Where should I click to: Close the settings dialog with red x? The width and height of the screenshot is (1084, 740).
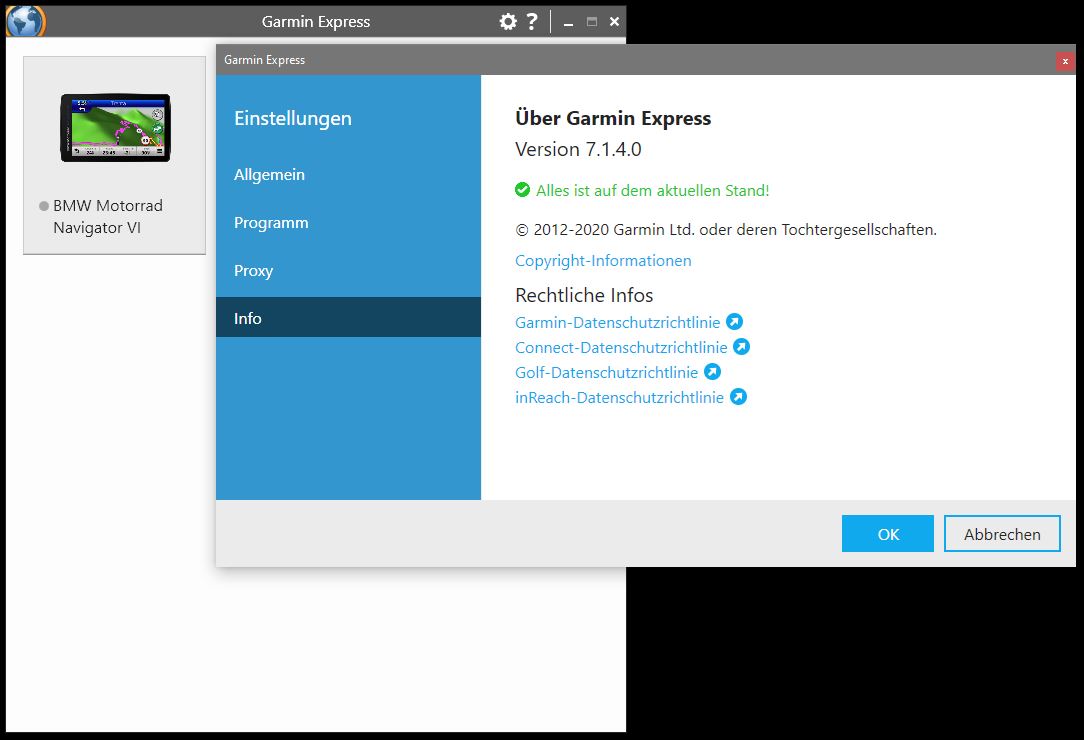coord(1065,61)
